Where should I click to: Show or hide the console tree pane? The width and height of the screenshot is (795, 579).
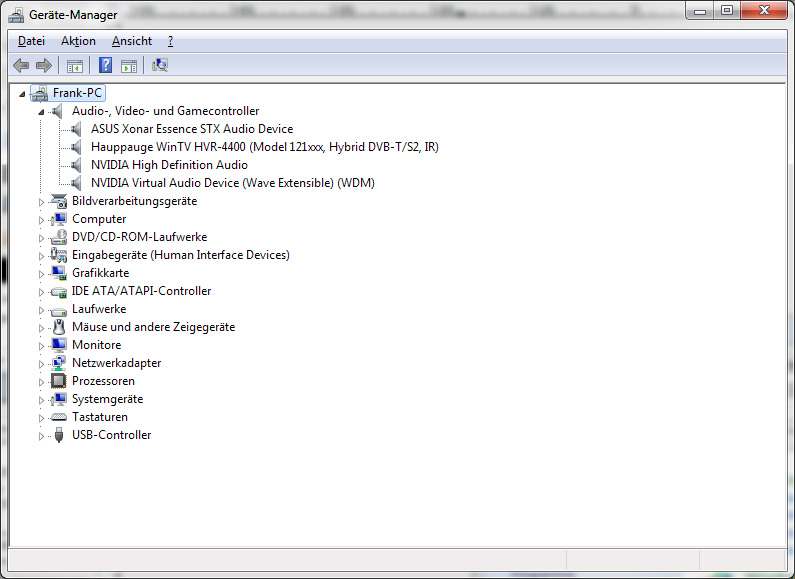tap(75, 65)
